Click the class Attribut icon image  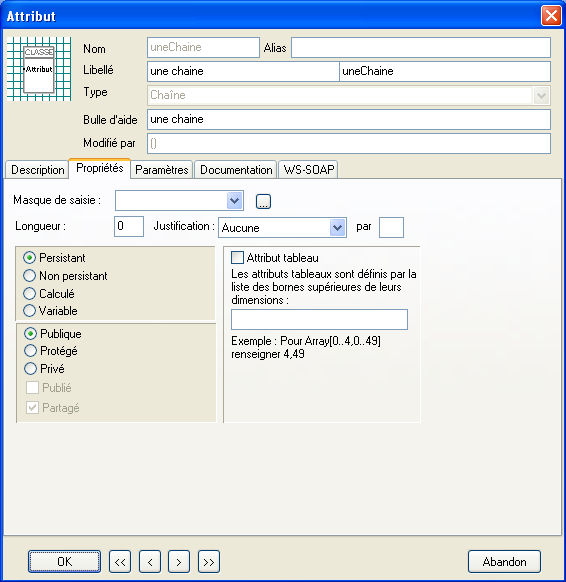(39, 69)
